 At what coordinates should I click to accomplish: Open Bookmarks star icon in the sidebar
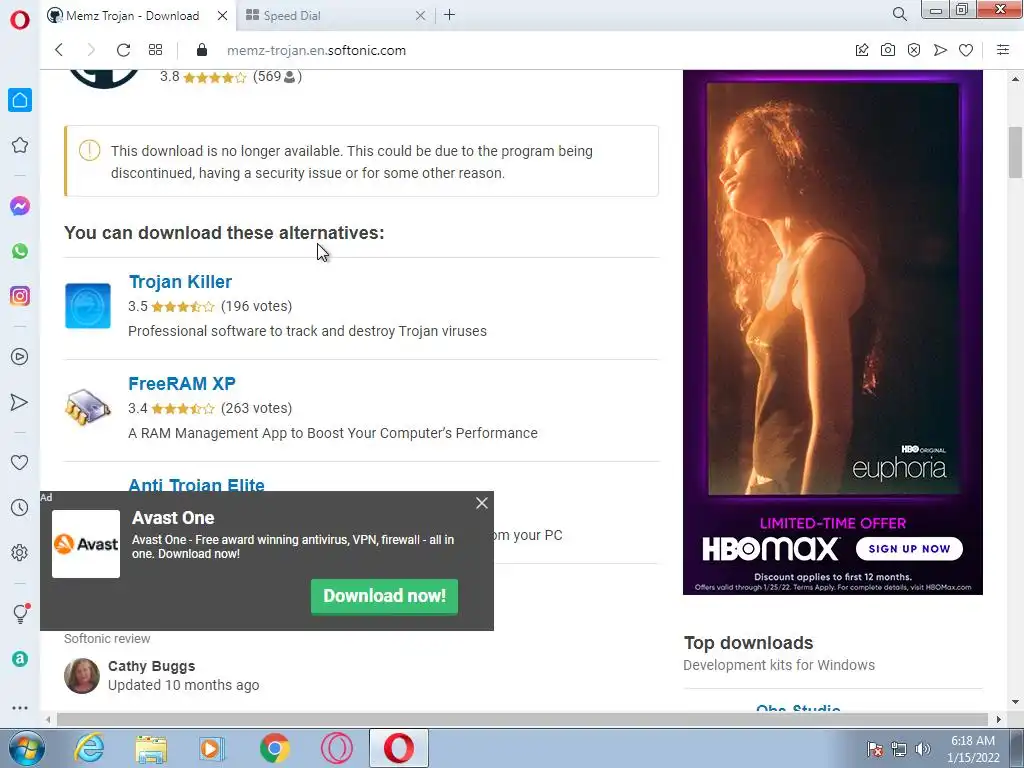point(20,145)
